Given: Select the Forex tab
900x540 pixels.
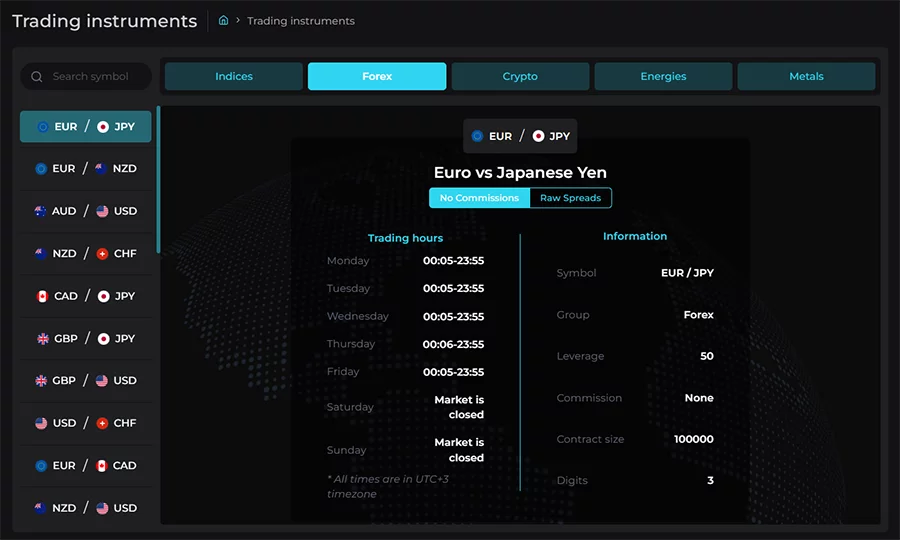Looking at the screenshot, I should point(377,76).
